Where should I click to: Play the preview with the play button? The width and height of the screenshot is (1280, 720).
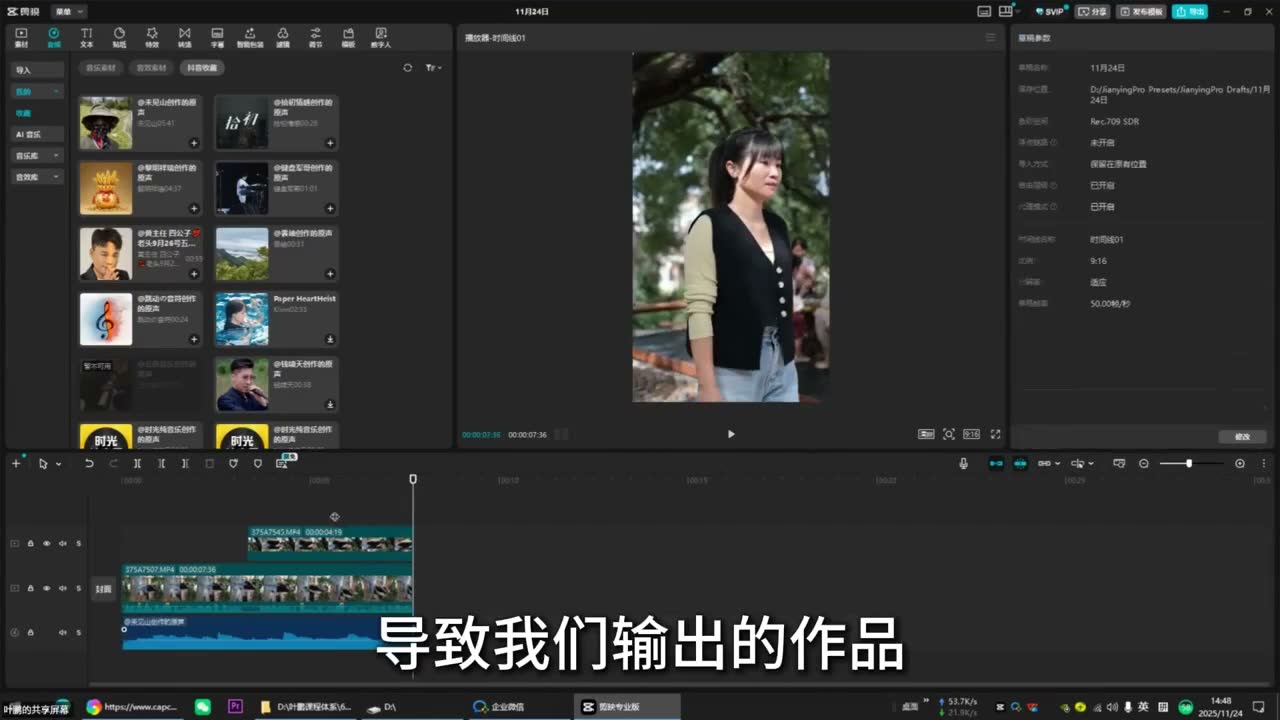click(x=731, y=434)
